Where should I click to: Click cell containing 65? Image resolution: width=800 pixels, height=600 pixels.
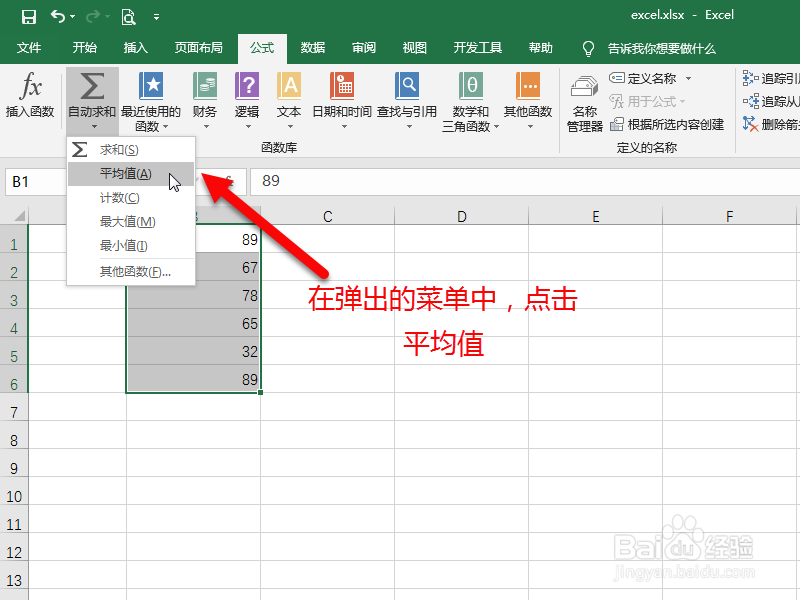point(194,323)
